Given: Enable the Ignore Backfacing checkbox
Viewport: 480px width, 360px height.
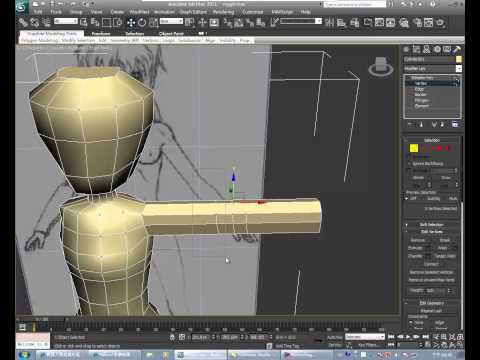Looking at the screenshot, I should [x=410, y=164].
